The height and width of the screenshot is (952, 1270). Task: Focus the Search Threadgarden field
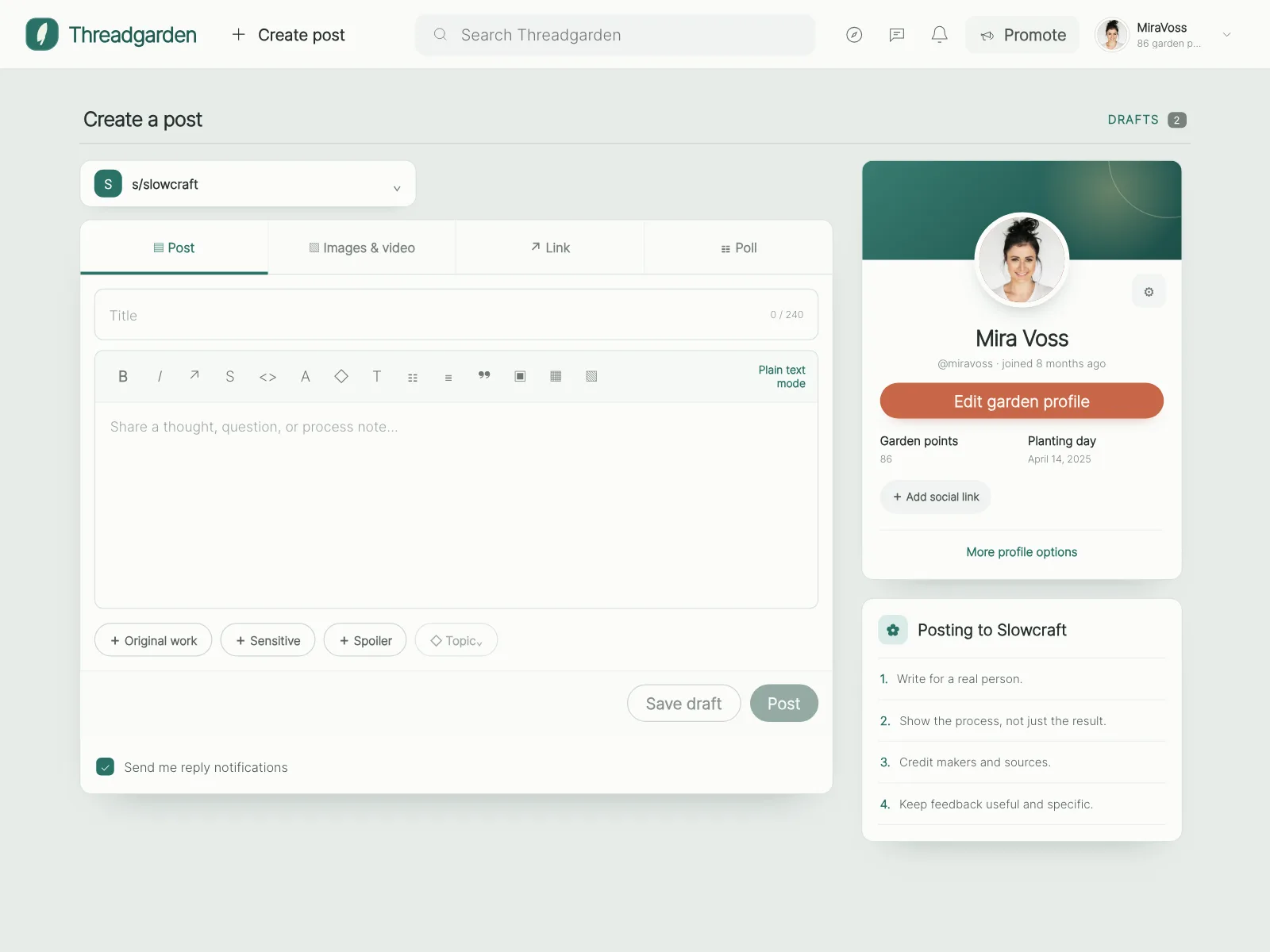click(x=615, y=34)
